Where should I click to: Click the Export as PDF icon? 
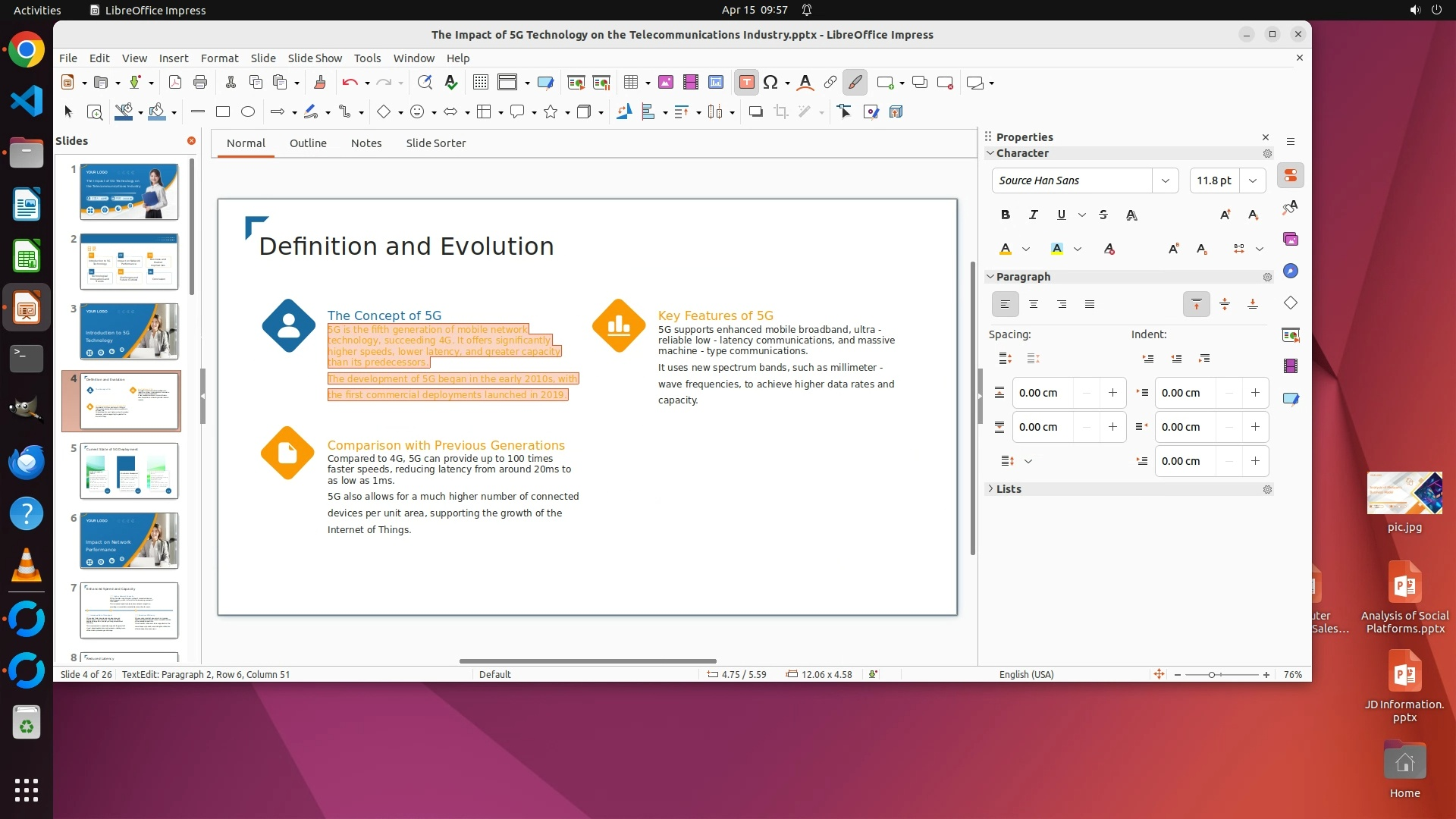(174, 83)
